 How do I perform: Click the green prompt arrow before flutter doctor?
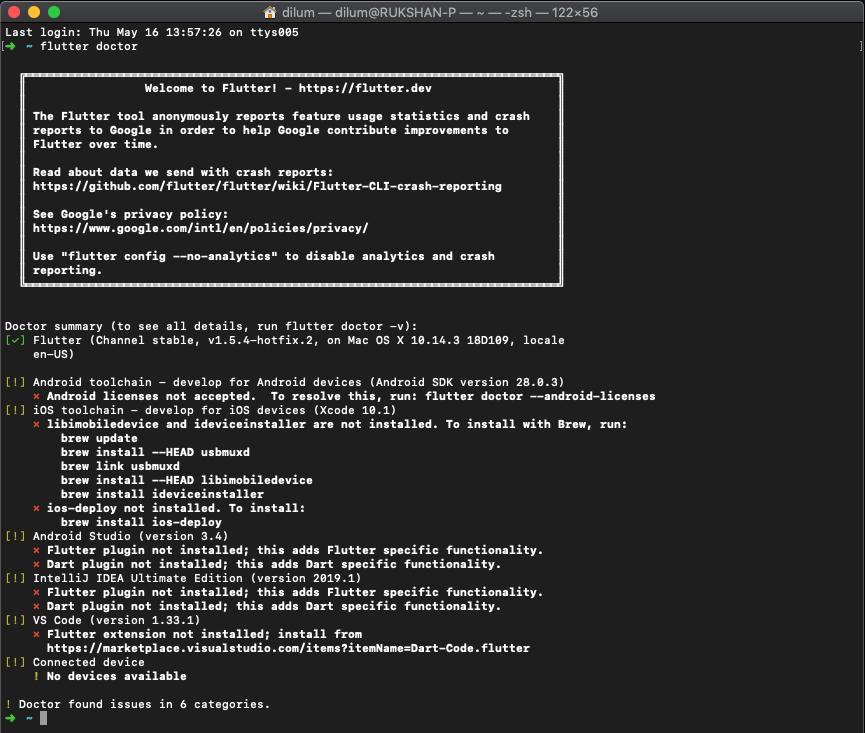coord(10,46)
